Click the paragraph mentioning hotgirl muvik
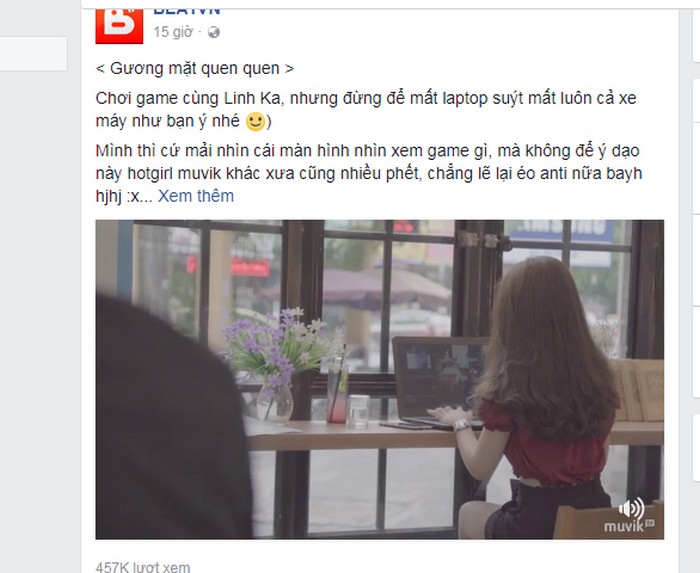 tap(369, 174)
